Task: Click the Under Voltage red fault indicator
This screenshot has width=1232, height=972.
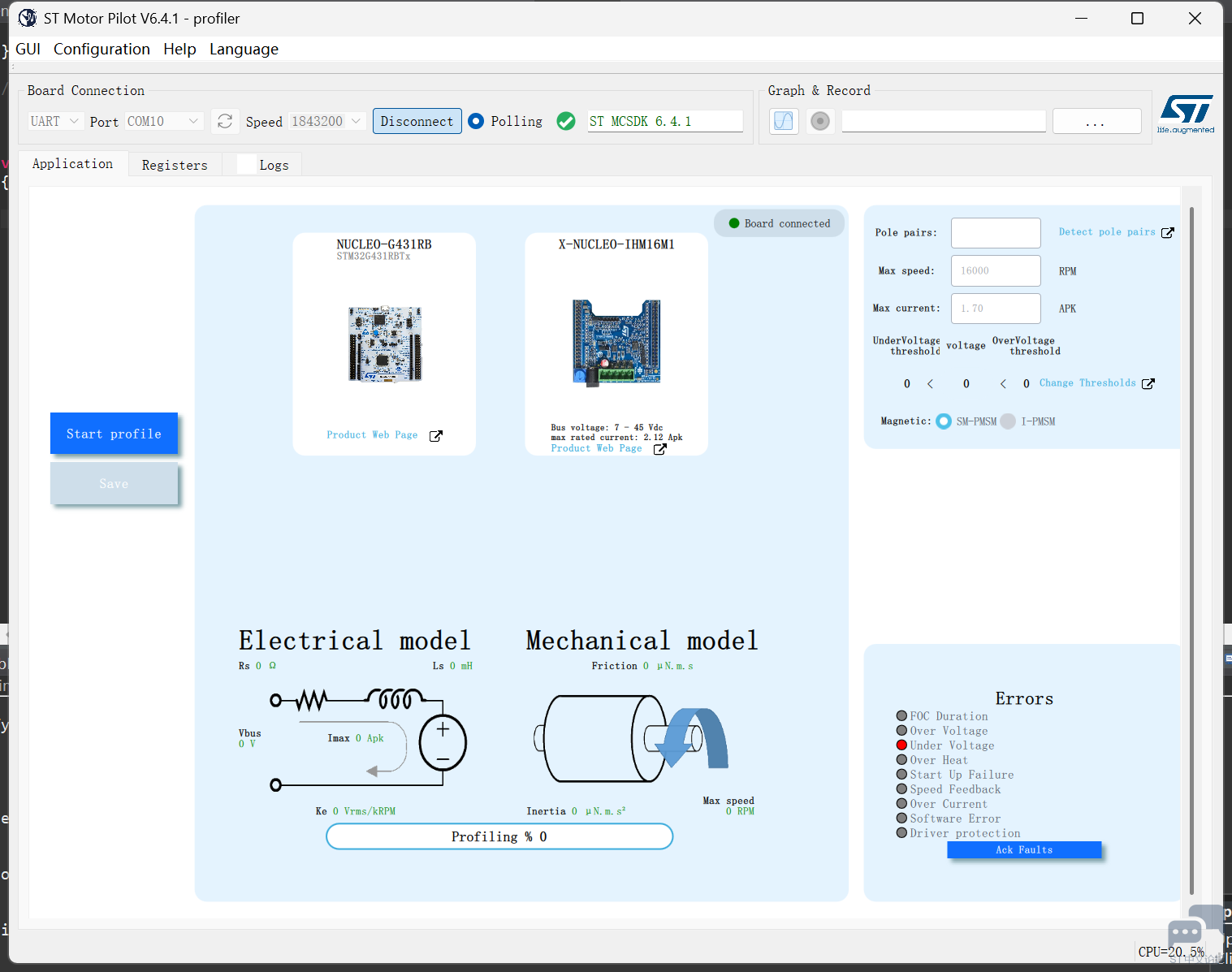Action: click(x=901, y=745)
